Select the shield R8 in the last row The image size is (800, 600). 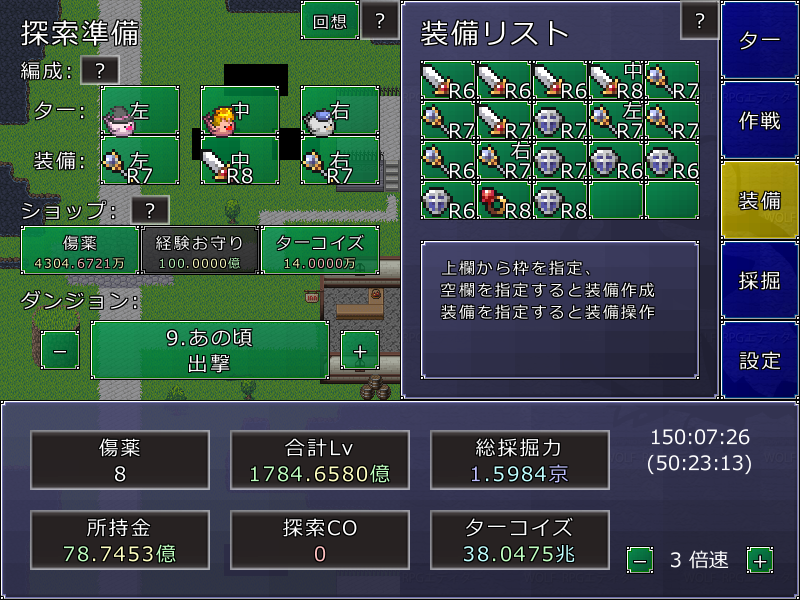coord(560,200)
